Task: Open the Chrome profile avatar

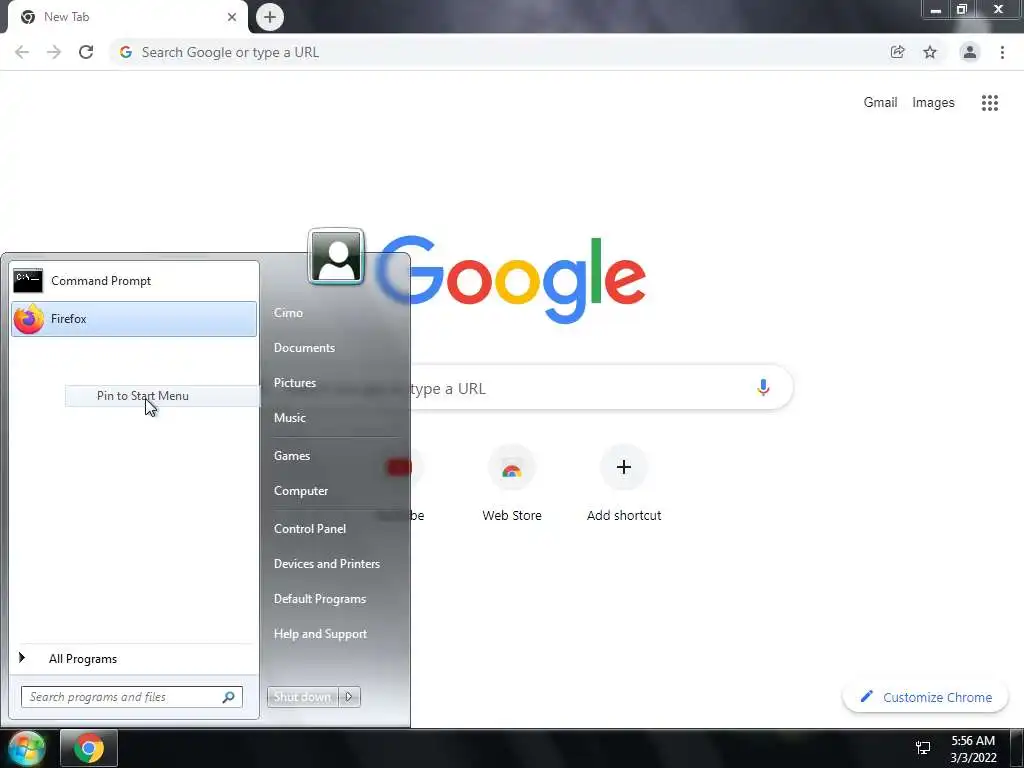Action: [970, 52]
